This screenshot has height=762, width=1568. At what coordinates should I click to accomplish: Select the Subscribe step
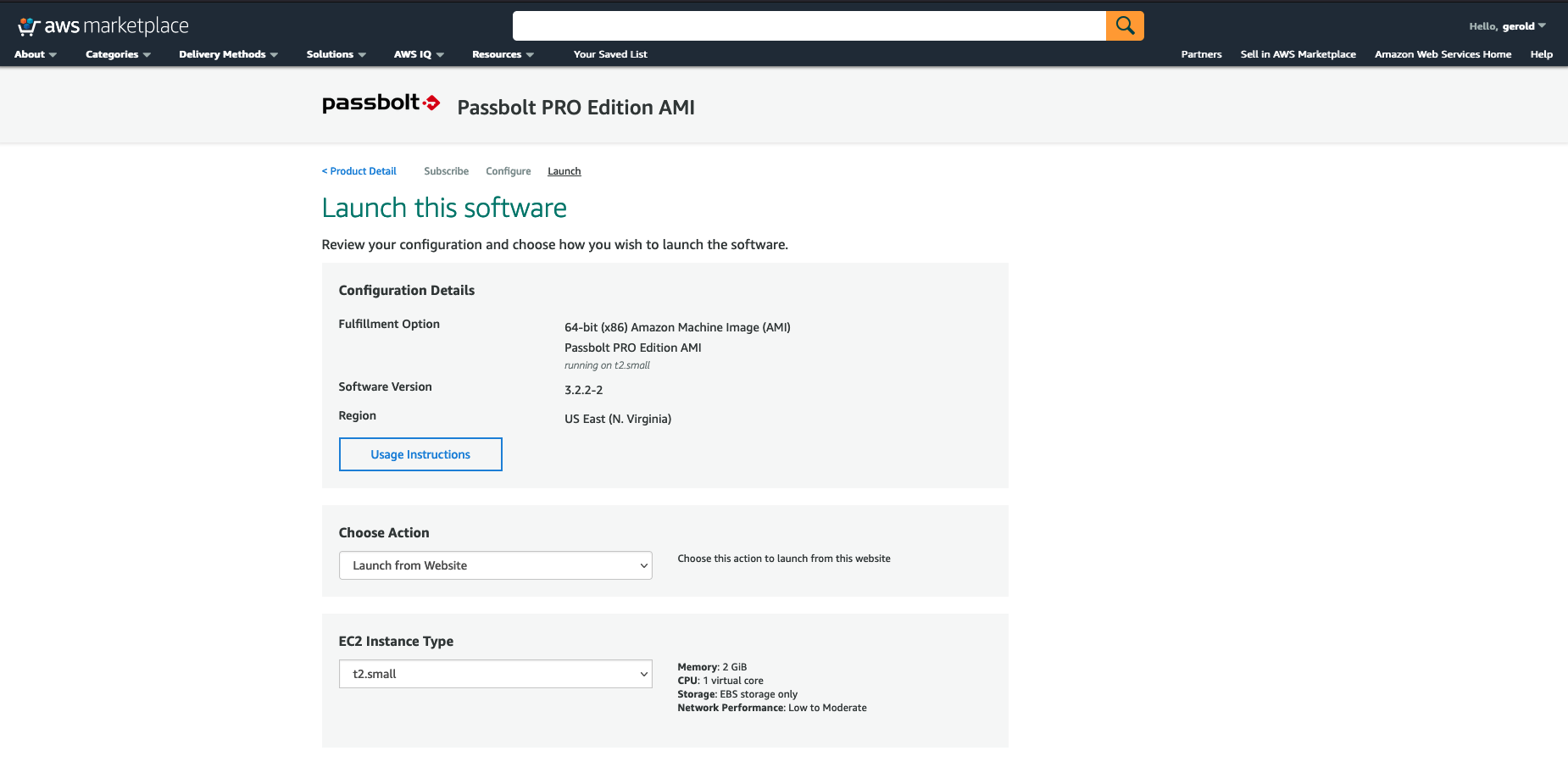pos(446,171)
